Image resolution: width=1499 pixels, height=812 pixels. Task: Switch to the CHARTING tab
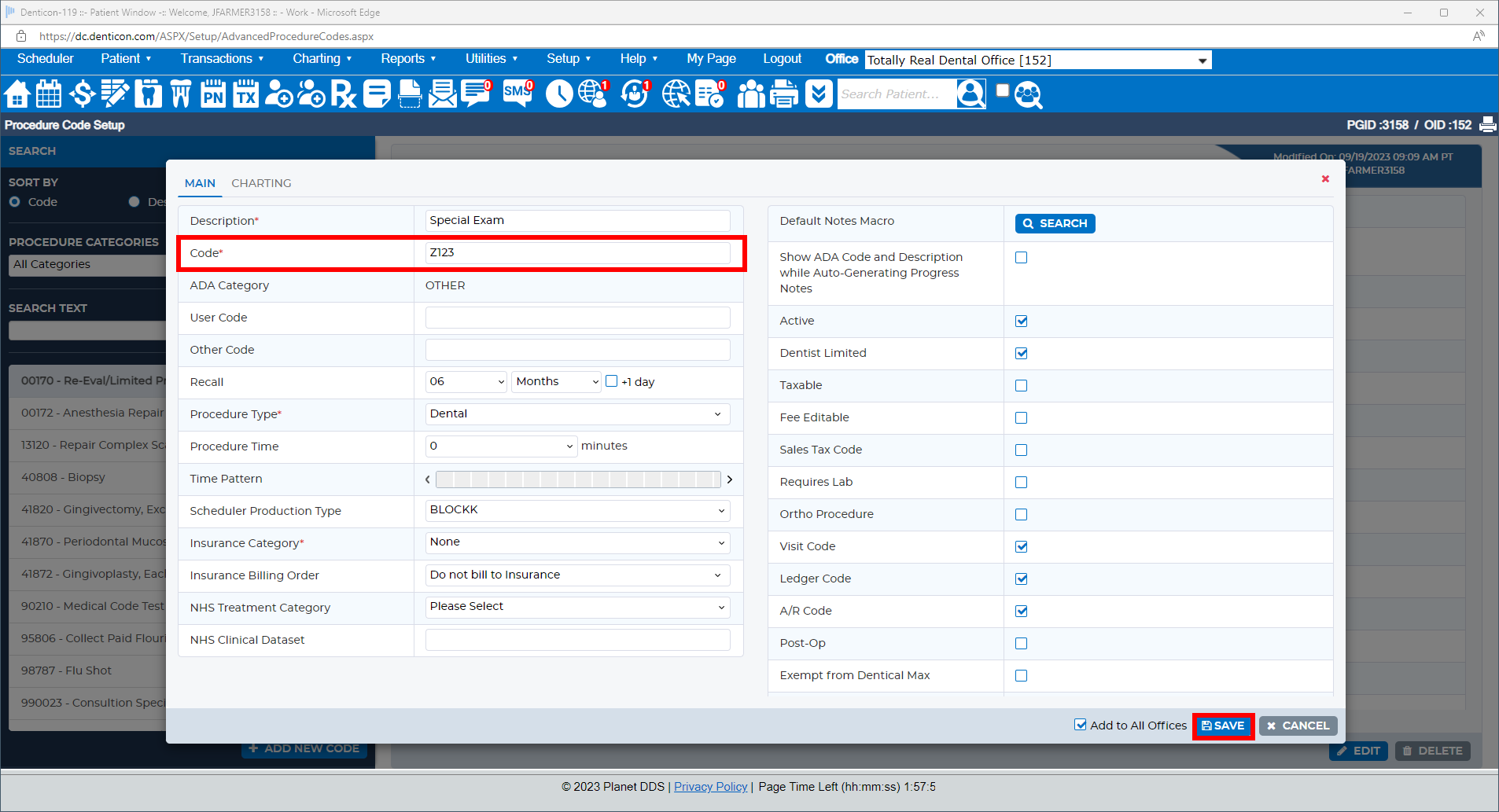261,183
